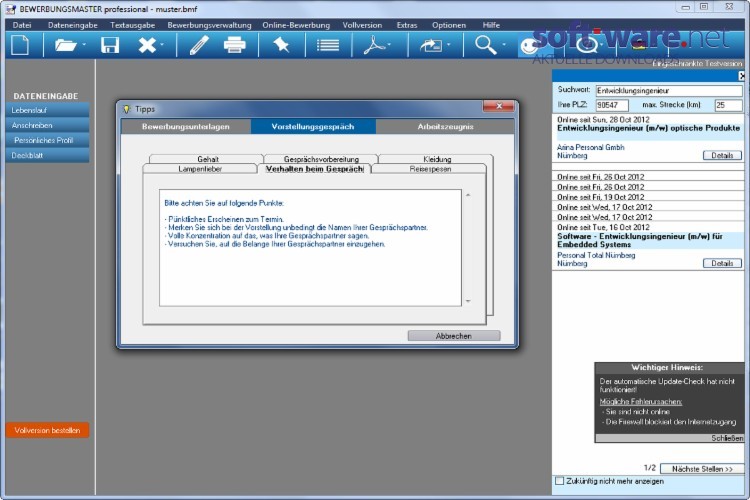Close the job search side panel
This screenshot has height=500, width=750.
point(741,76)
